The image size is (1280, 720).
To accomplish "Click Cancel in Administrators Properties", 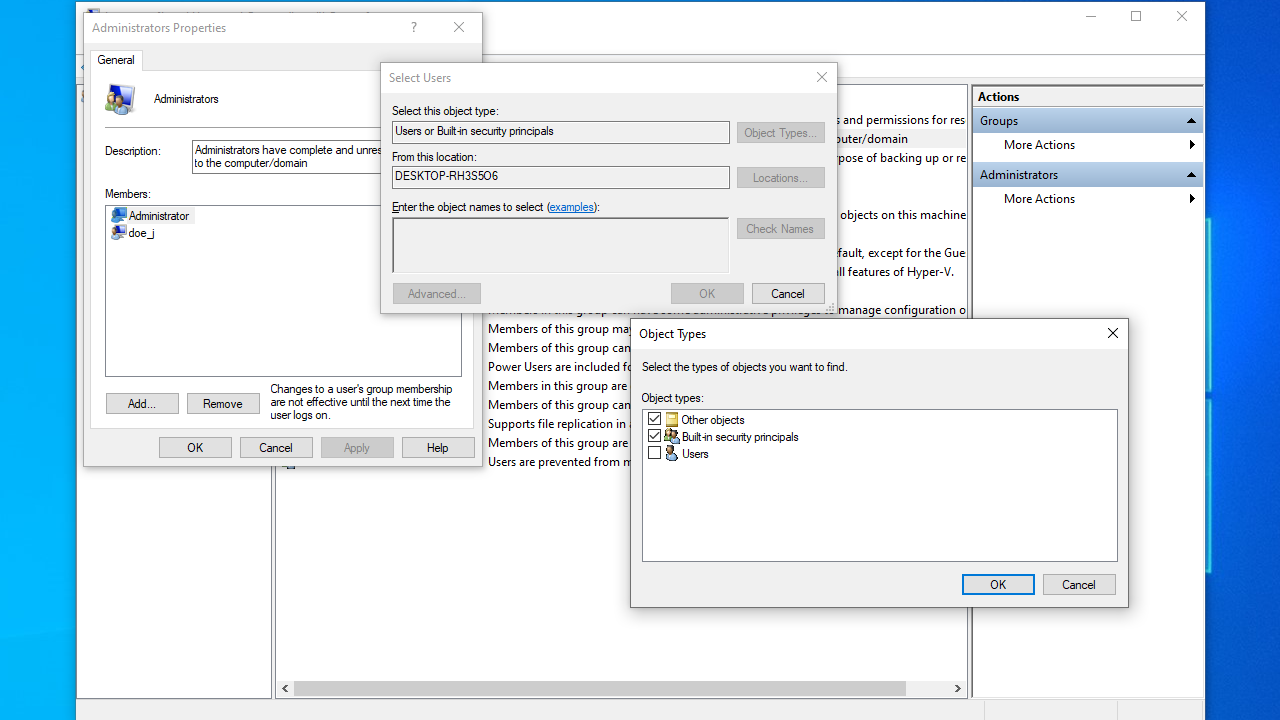I will pos(276,448).
